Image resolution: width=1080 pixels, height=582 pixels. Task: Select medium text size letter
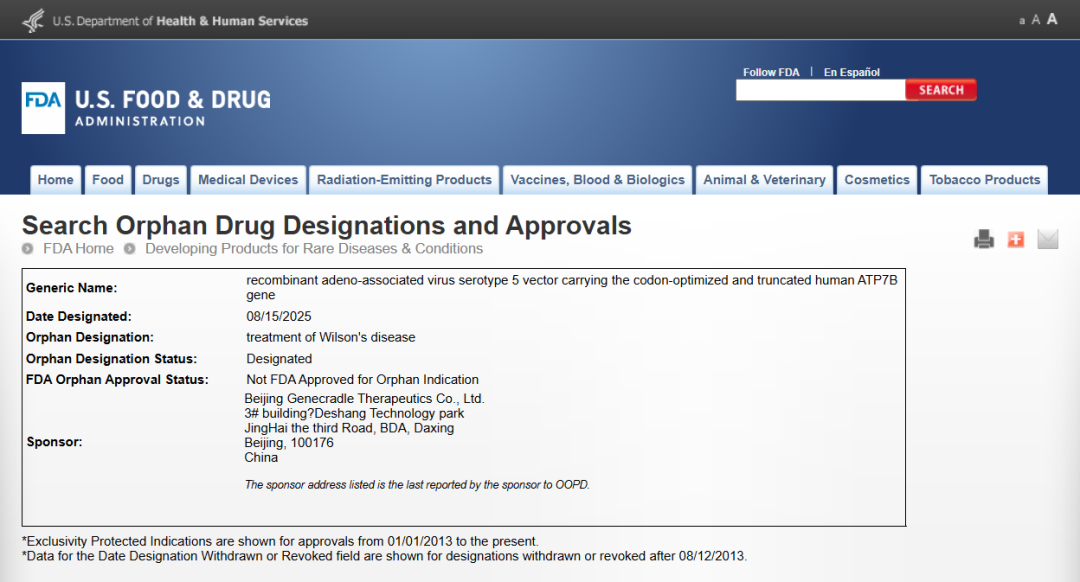coord(1035,20)
